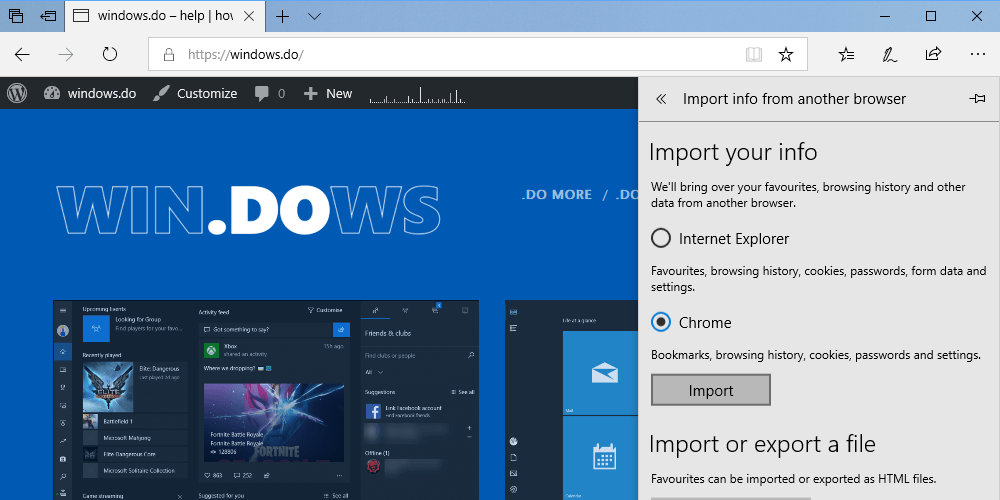Click the Add notes pen icon

[890, 55]
